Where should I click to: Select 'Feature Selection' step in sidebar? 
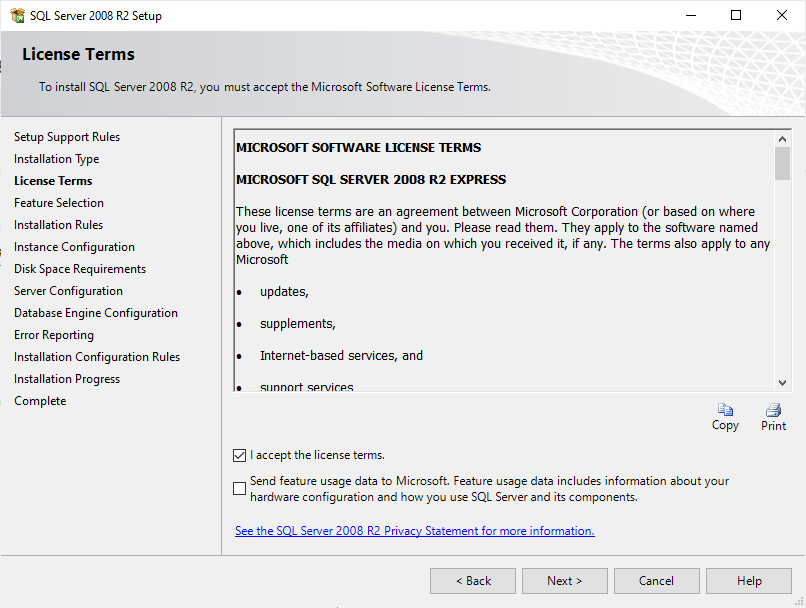[x=59, y=203]
